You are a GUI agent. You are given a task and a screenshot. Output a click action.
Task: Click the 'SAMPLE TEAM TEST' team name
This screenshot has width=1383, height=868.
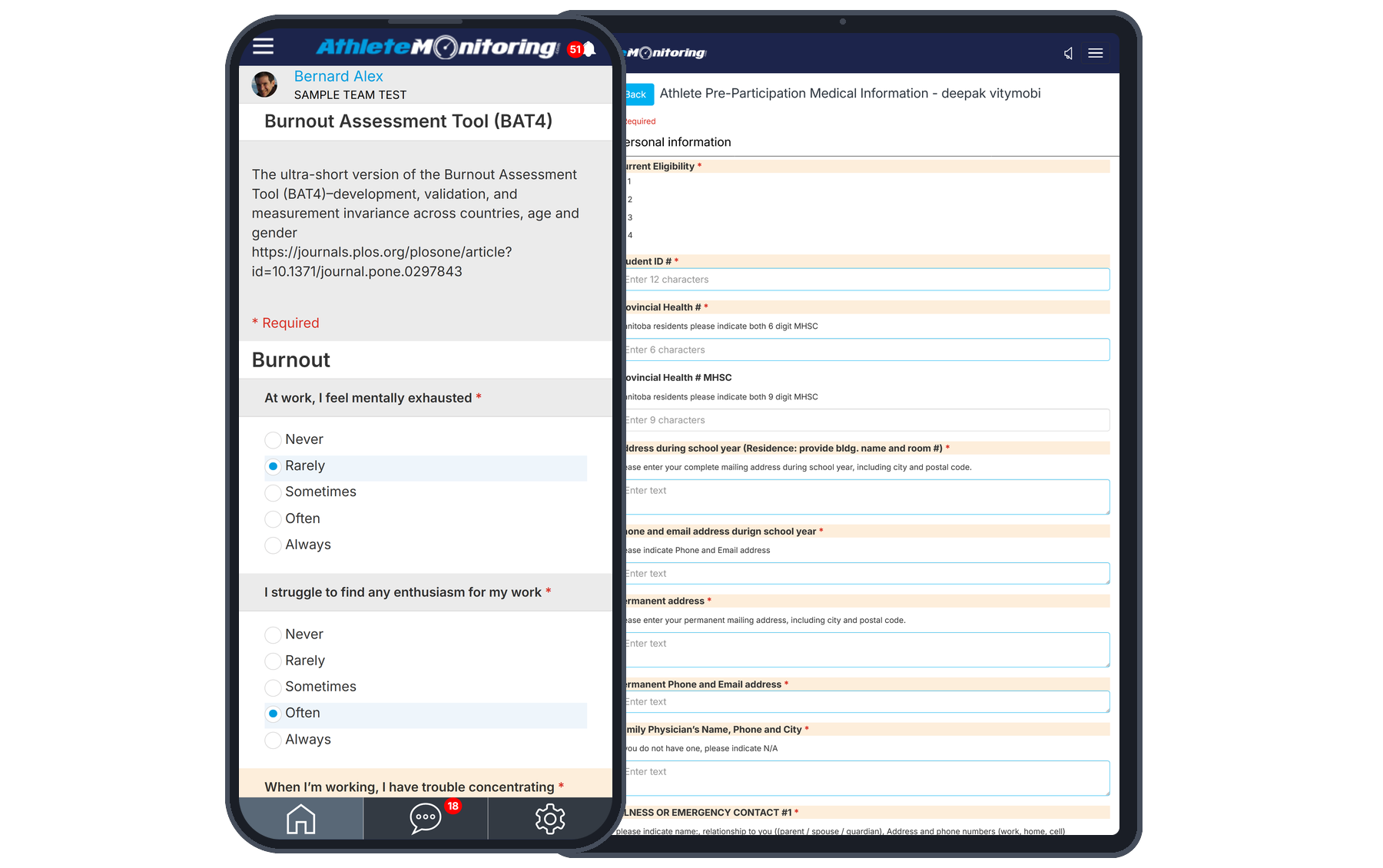point(350,95)
